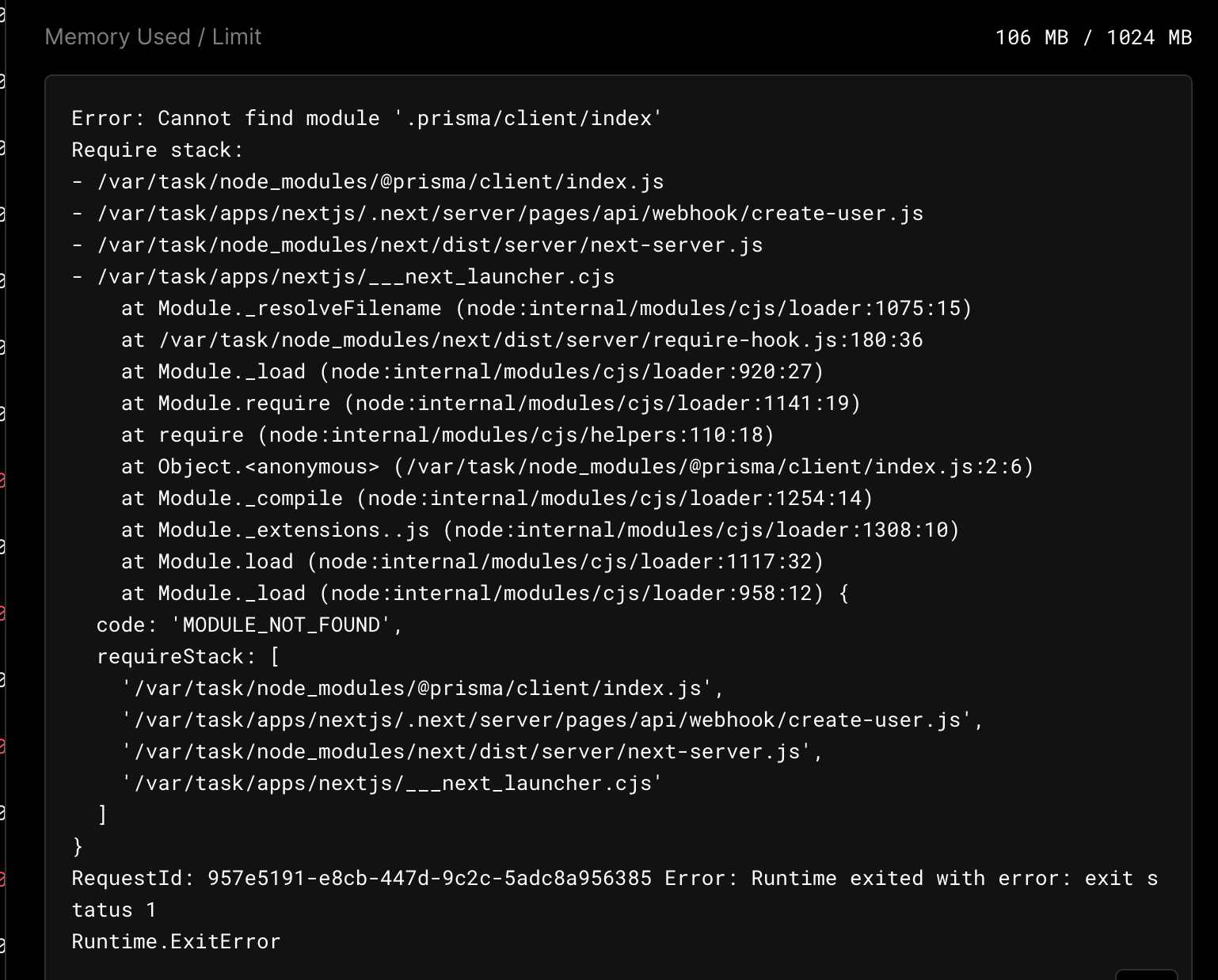
Task: Click the 'at Module.require' stack frame line
Action: pos(490,403)
